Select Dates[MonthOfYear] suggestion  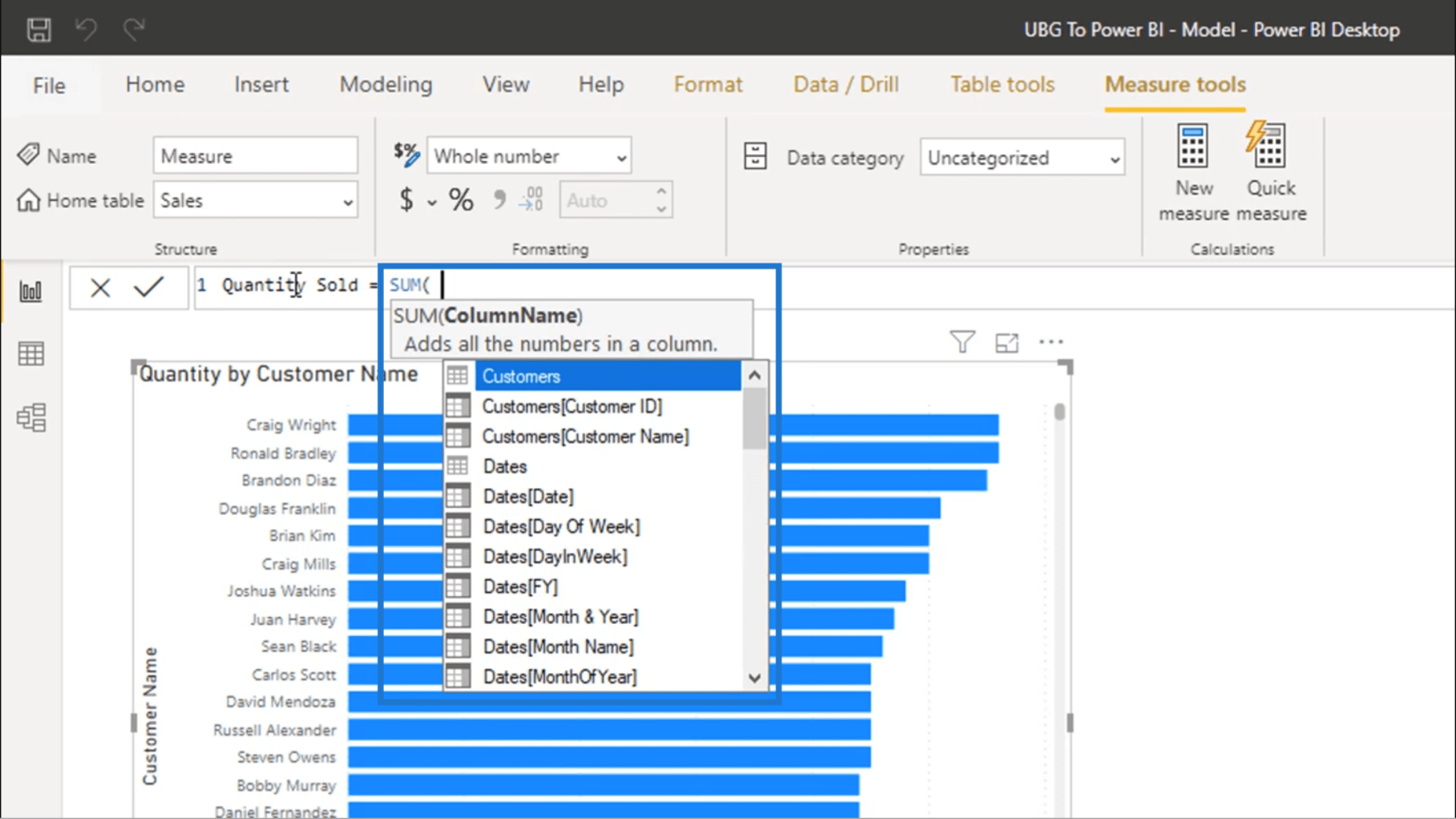593,677
